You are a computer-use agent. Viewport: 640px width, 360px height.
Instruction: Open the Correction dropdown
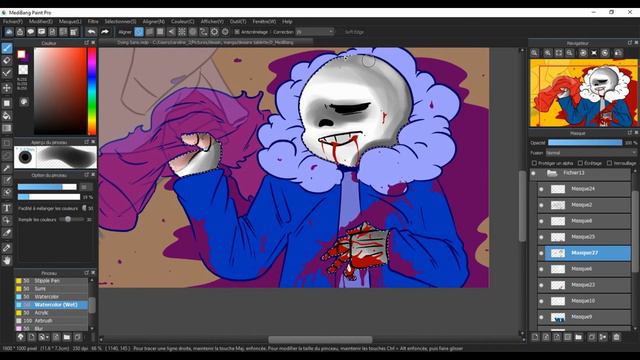point(315,32)
